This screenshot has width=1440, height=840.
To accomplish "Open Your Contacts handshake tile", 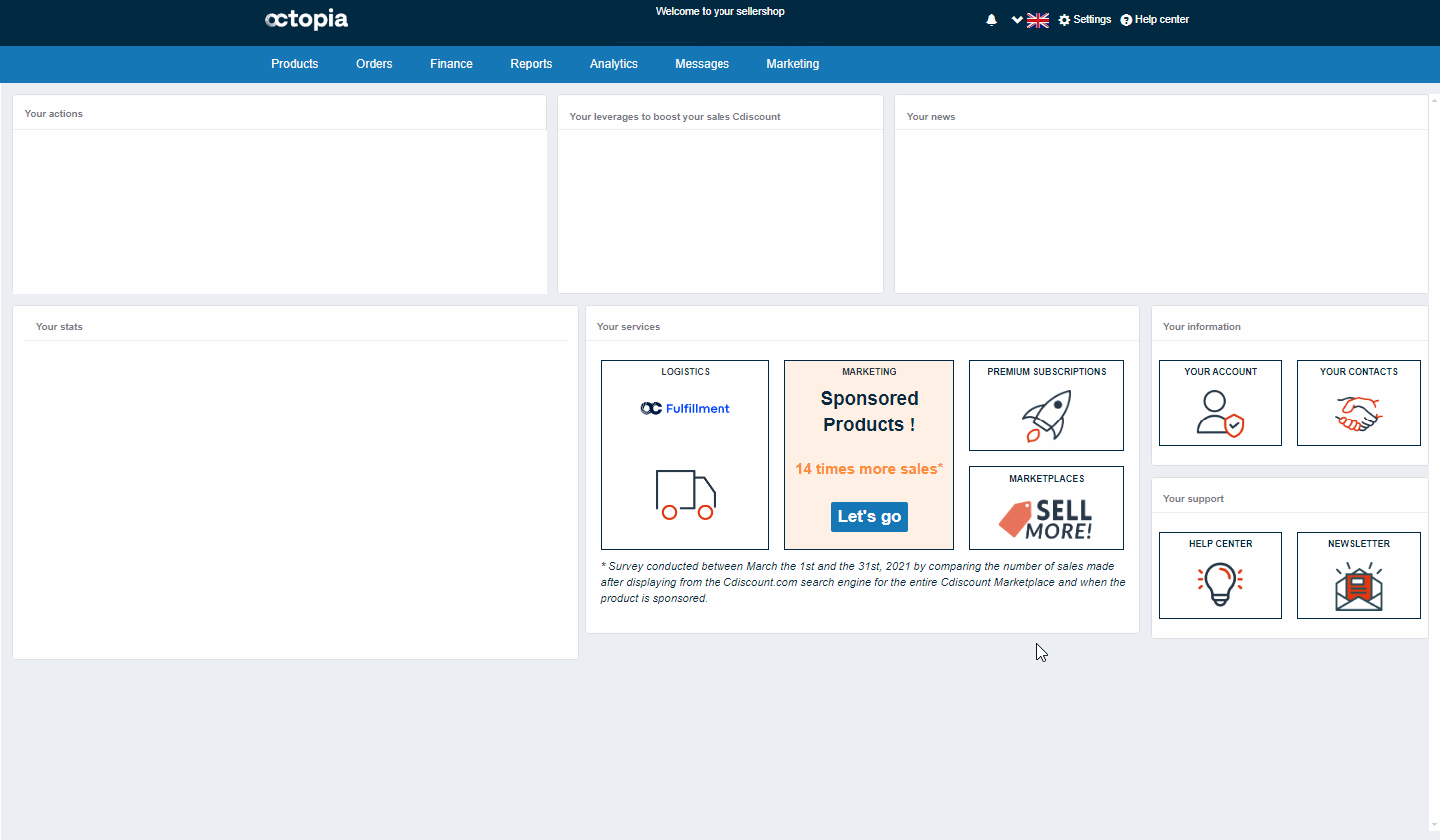I will coord(1358,403).
